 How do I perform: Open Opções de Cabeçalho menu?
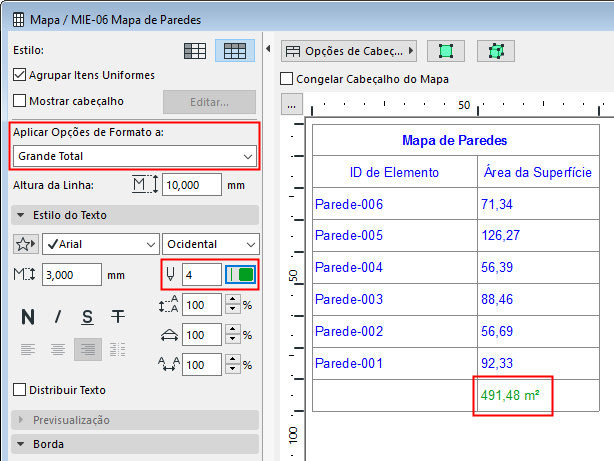point(349,51)
